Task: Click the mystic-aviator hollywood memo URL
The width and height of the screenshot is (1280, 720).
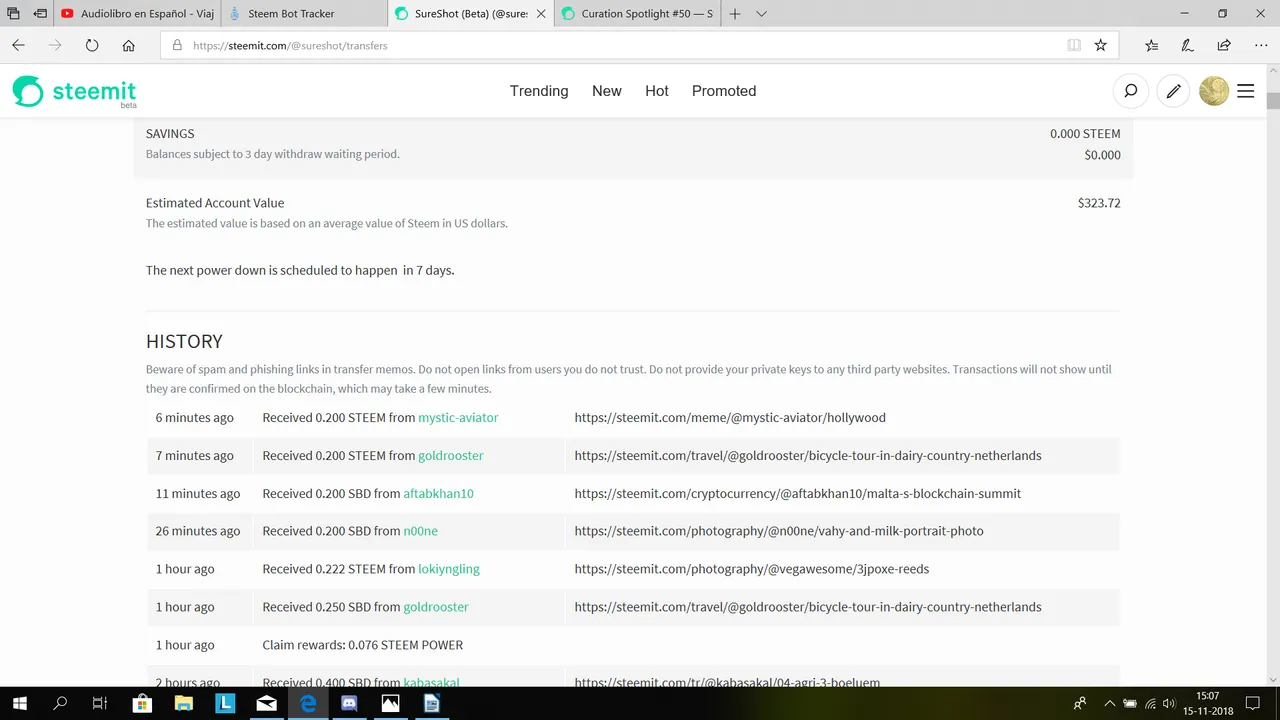Action: coord(730,417)
